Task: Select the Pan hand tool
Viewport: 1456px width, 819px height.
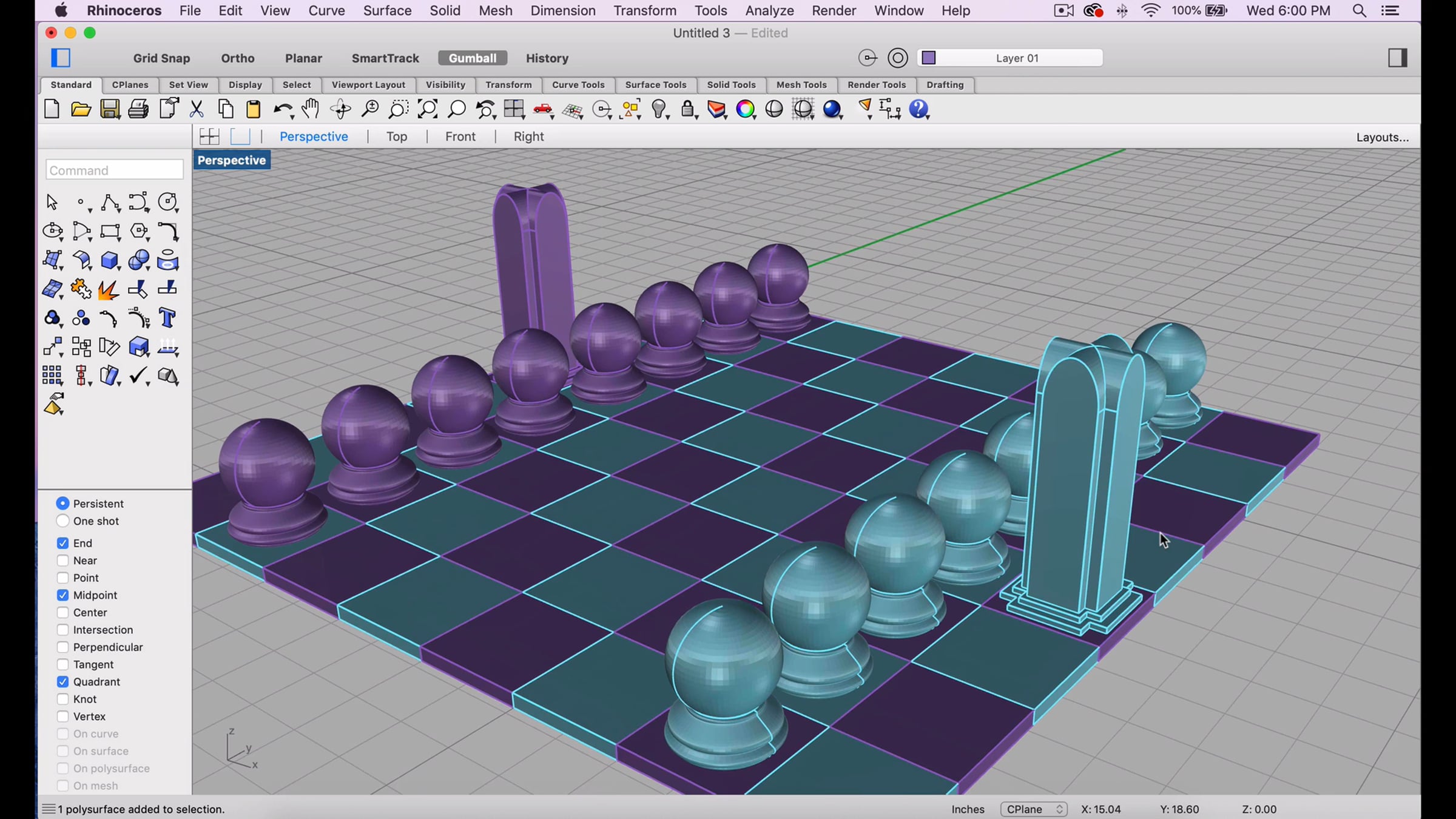Action: click(x=311, y=109)
